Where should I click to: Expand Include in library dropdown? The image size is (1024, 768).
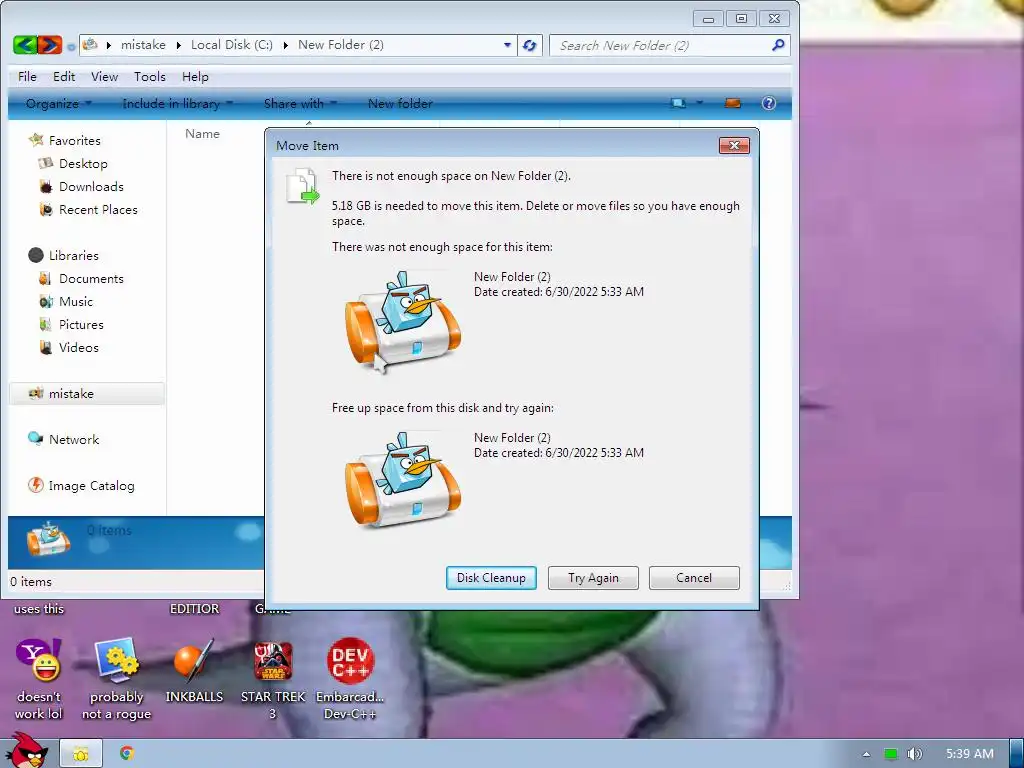click(x=178, y=103)
